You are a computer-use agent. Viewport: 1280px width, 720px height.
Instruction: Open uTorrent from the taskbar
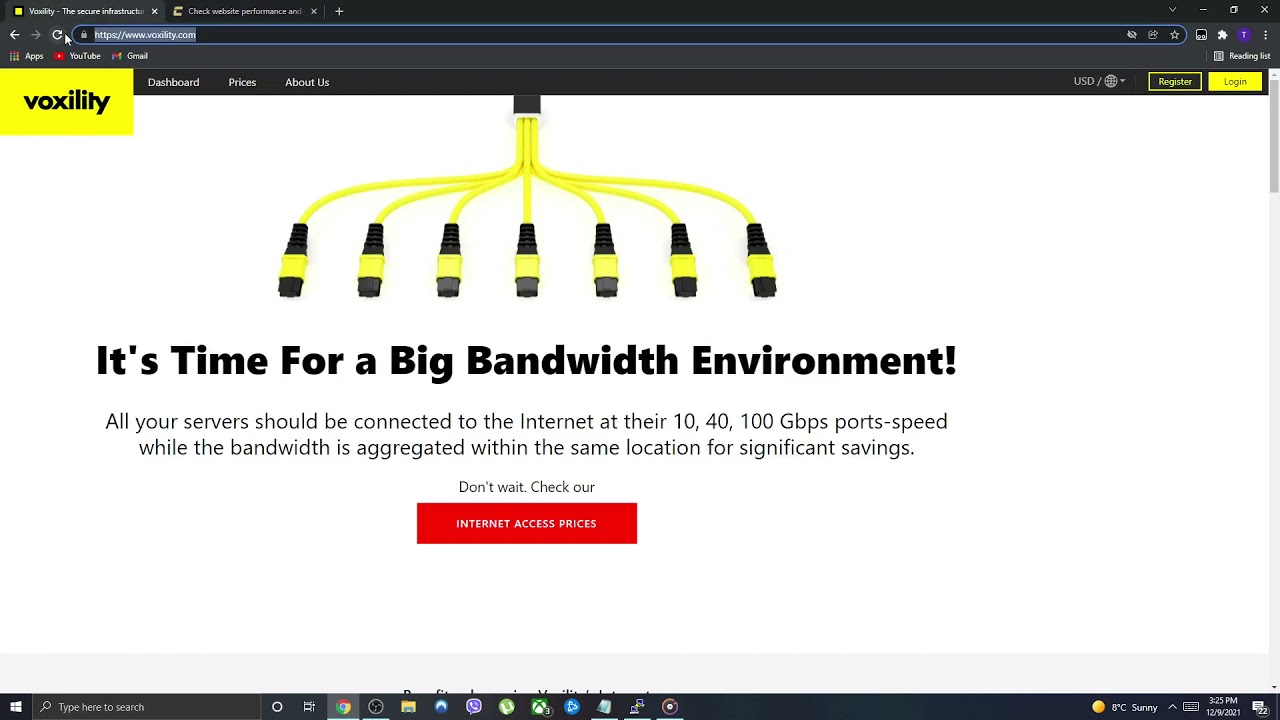tap(507, 707)
